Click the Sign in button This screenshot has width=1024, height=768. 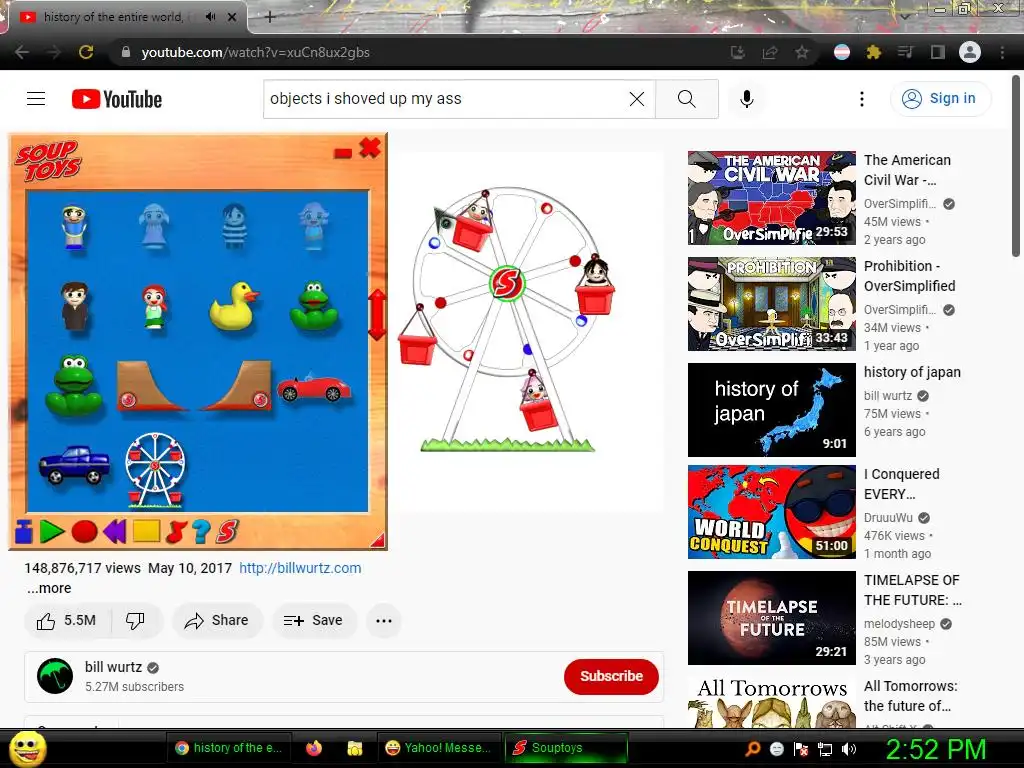click(x=940, y=99)
